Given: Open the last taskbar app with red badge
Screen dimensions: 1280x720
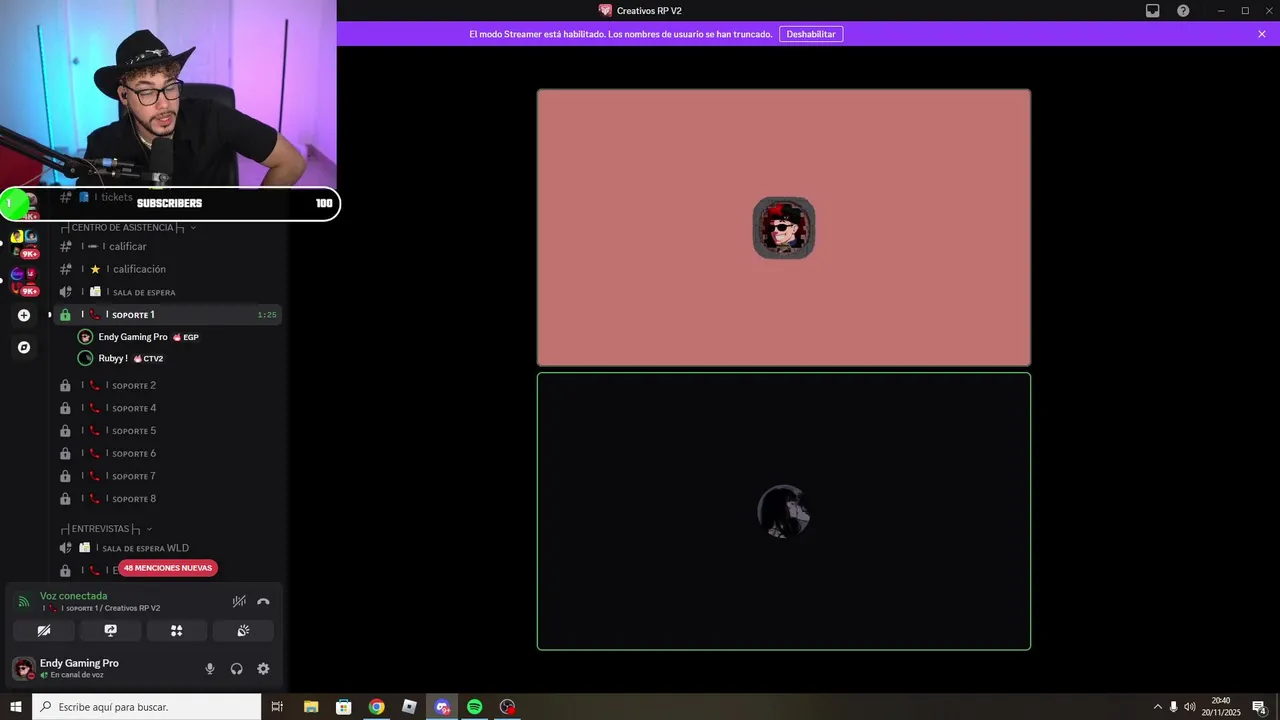Looking at the screenshot, I should 508,707.
